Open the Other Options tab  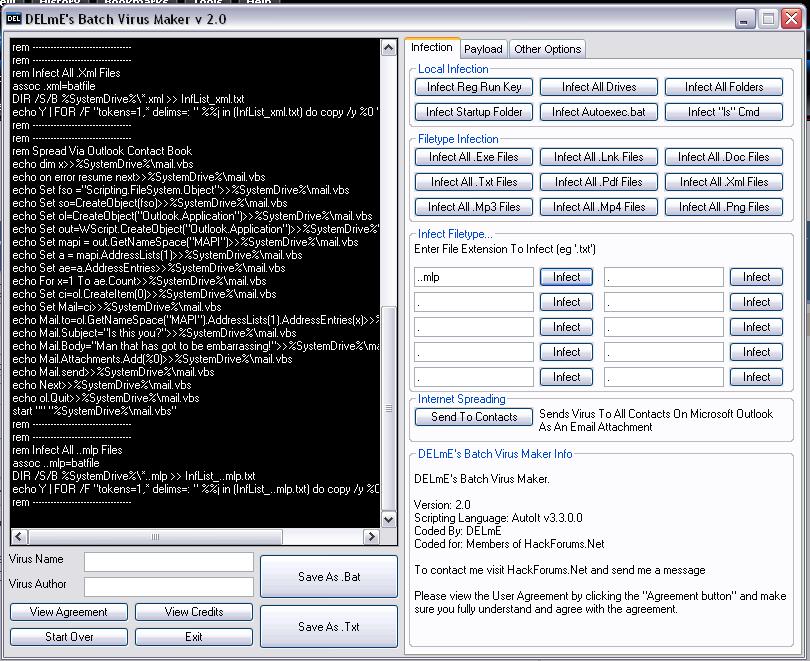[x=548, y=49]
